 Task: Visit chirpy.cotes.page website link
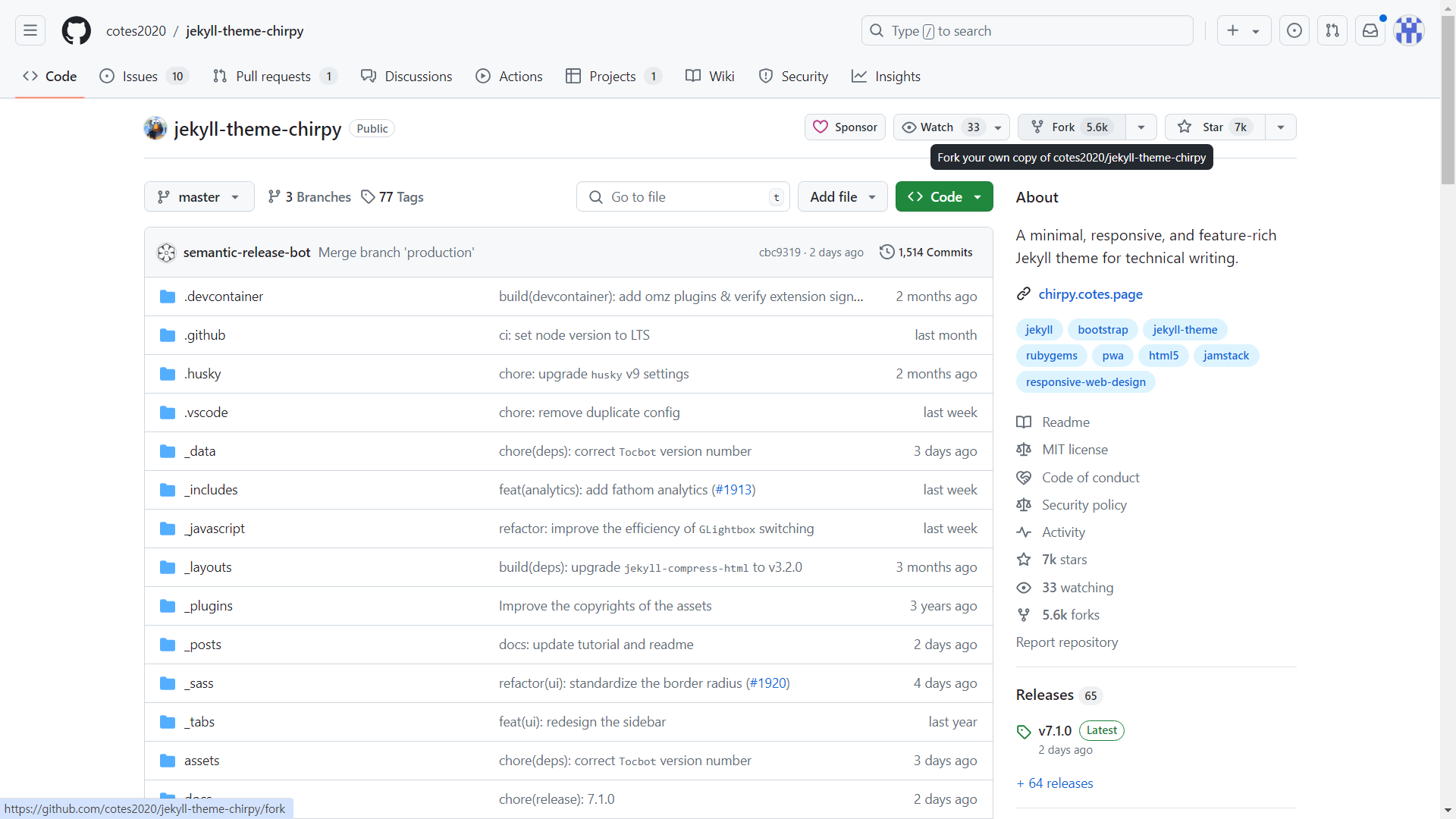tap(1090, 294)
